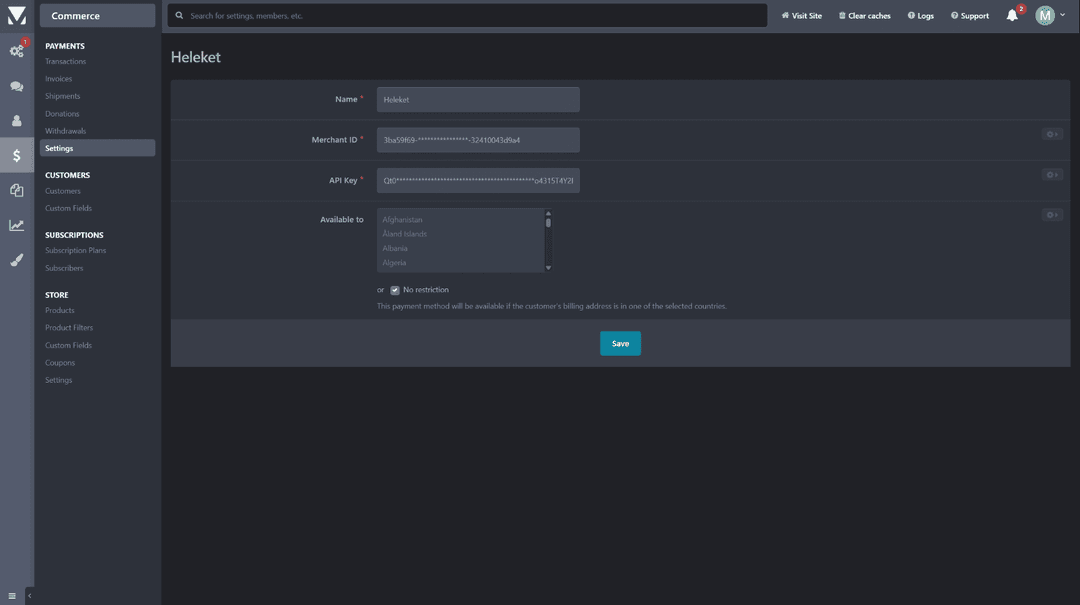Open the System gears icon in sidebar
Screen dimensions: 1080x605
pyautogui.click(x=17, y=51)
